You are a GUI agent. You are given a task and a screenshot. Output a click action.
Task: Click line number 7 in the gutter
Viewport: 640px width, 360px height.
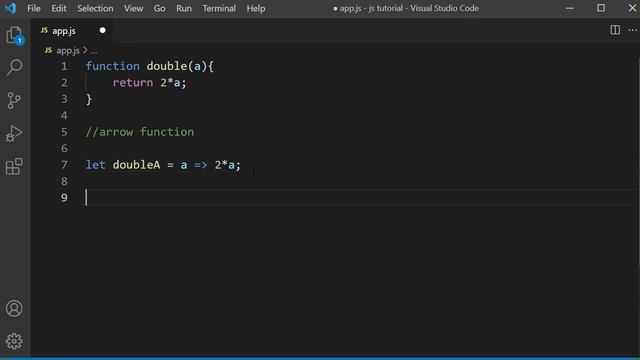point(64,165)
